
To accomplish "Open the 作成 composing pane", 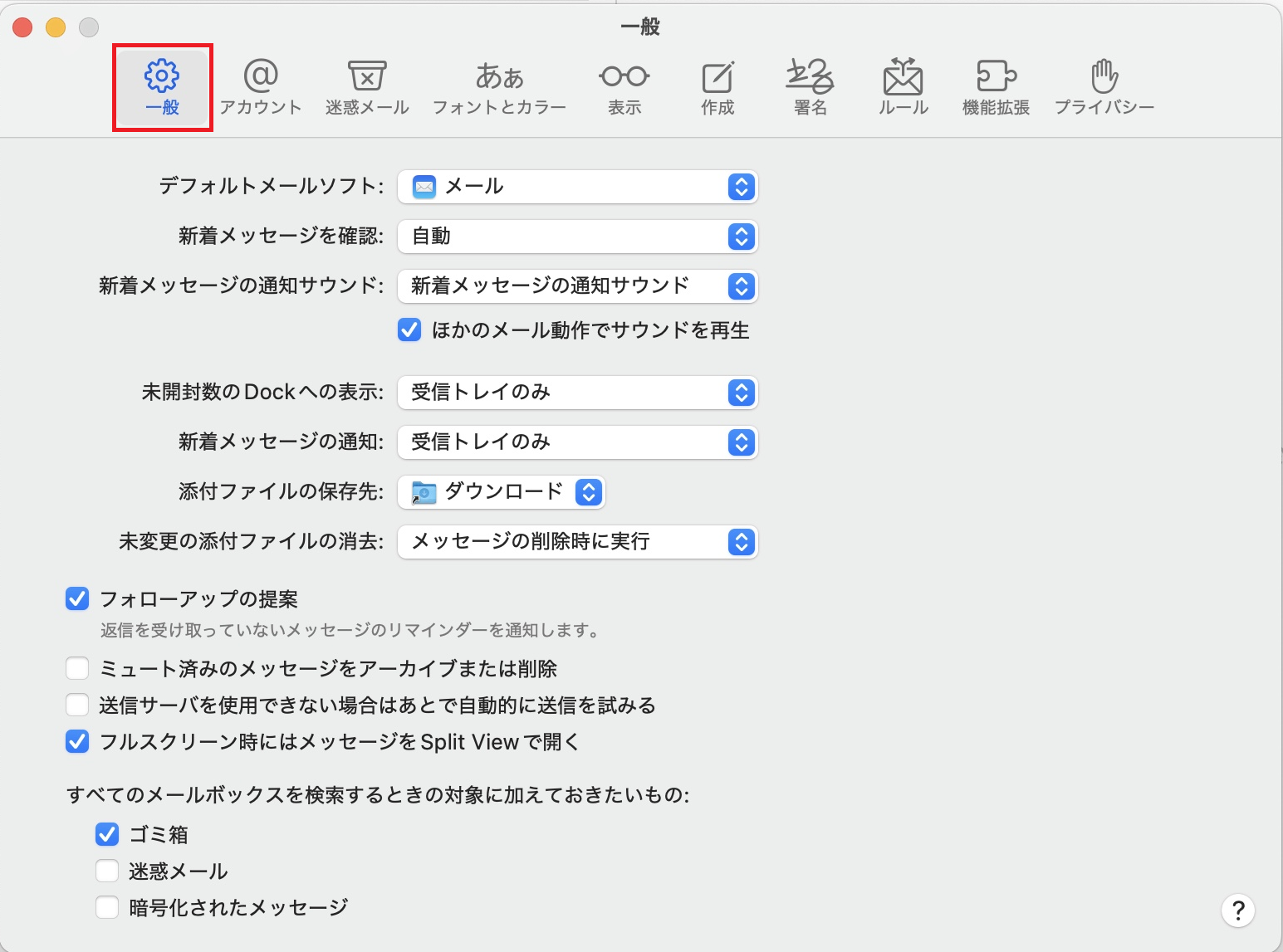I will (x=717, y=87).
